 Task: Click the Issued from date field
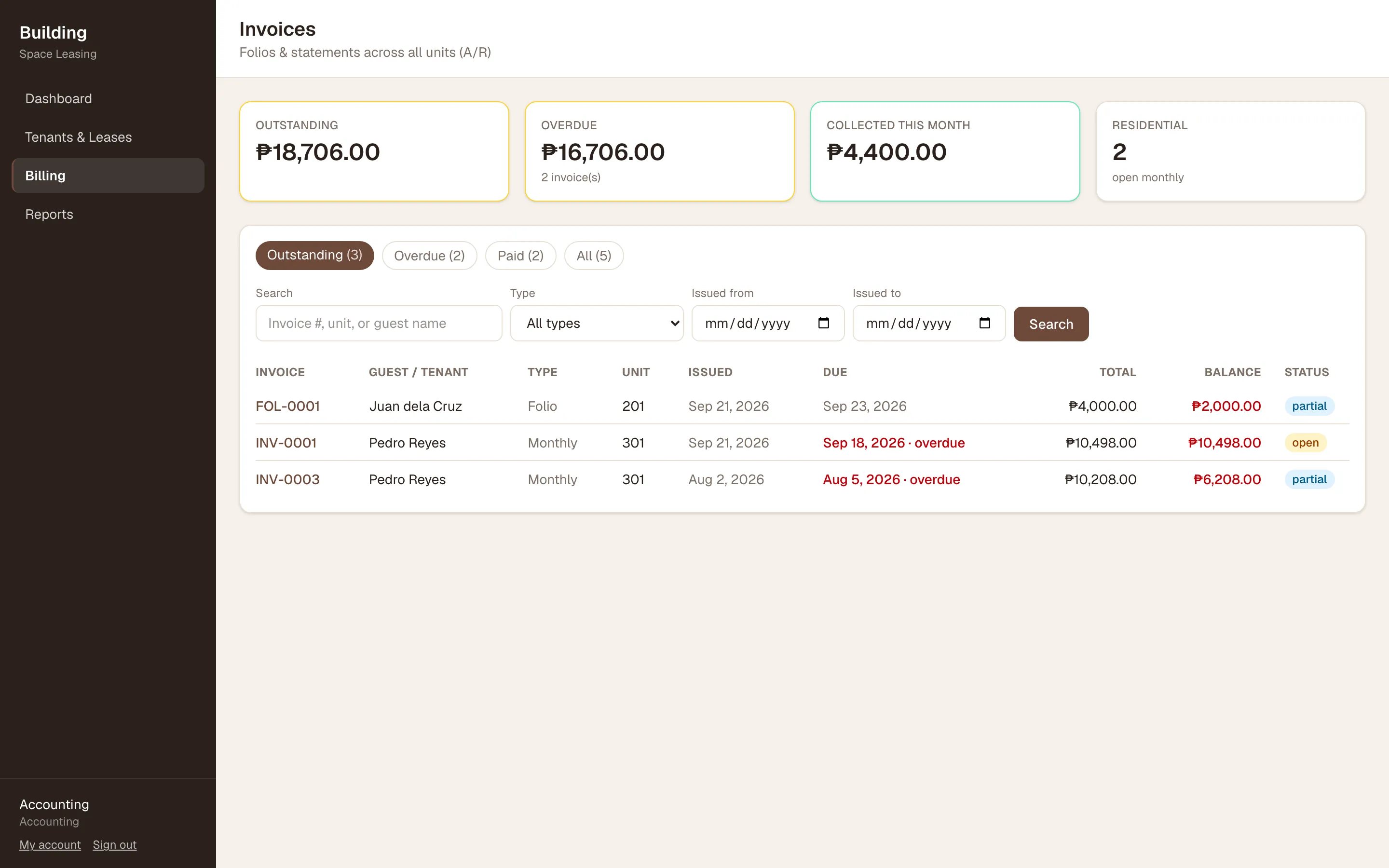(768, 323)
